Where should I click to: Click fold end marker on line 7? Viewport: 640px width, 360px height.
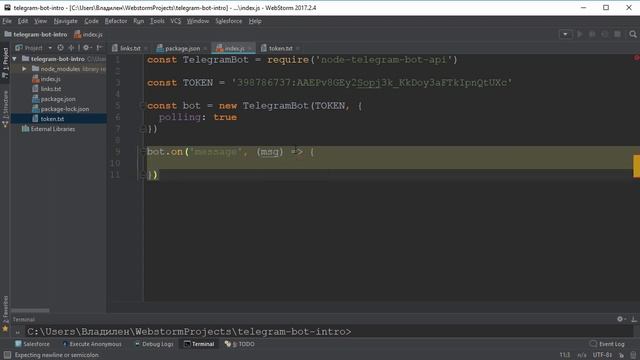click(x=142, y=129)
